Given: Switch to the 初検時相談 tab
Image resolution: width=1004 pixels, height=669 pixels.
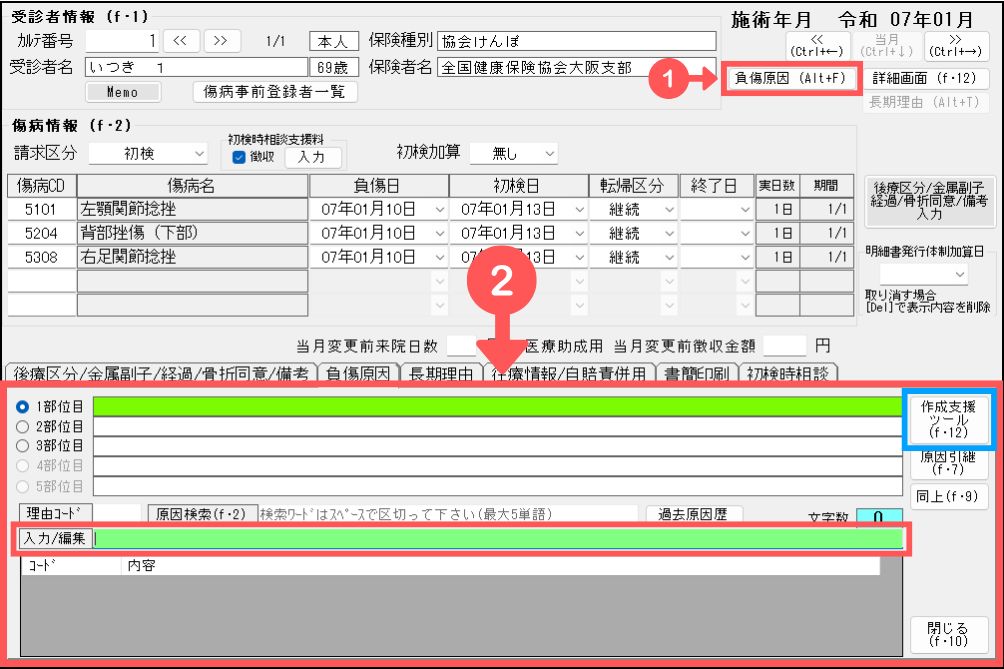Looking at the screenshot, I should tap(787, 374).
